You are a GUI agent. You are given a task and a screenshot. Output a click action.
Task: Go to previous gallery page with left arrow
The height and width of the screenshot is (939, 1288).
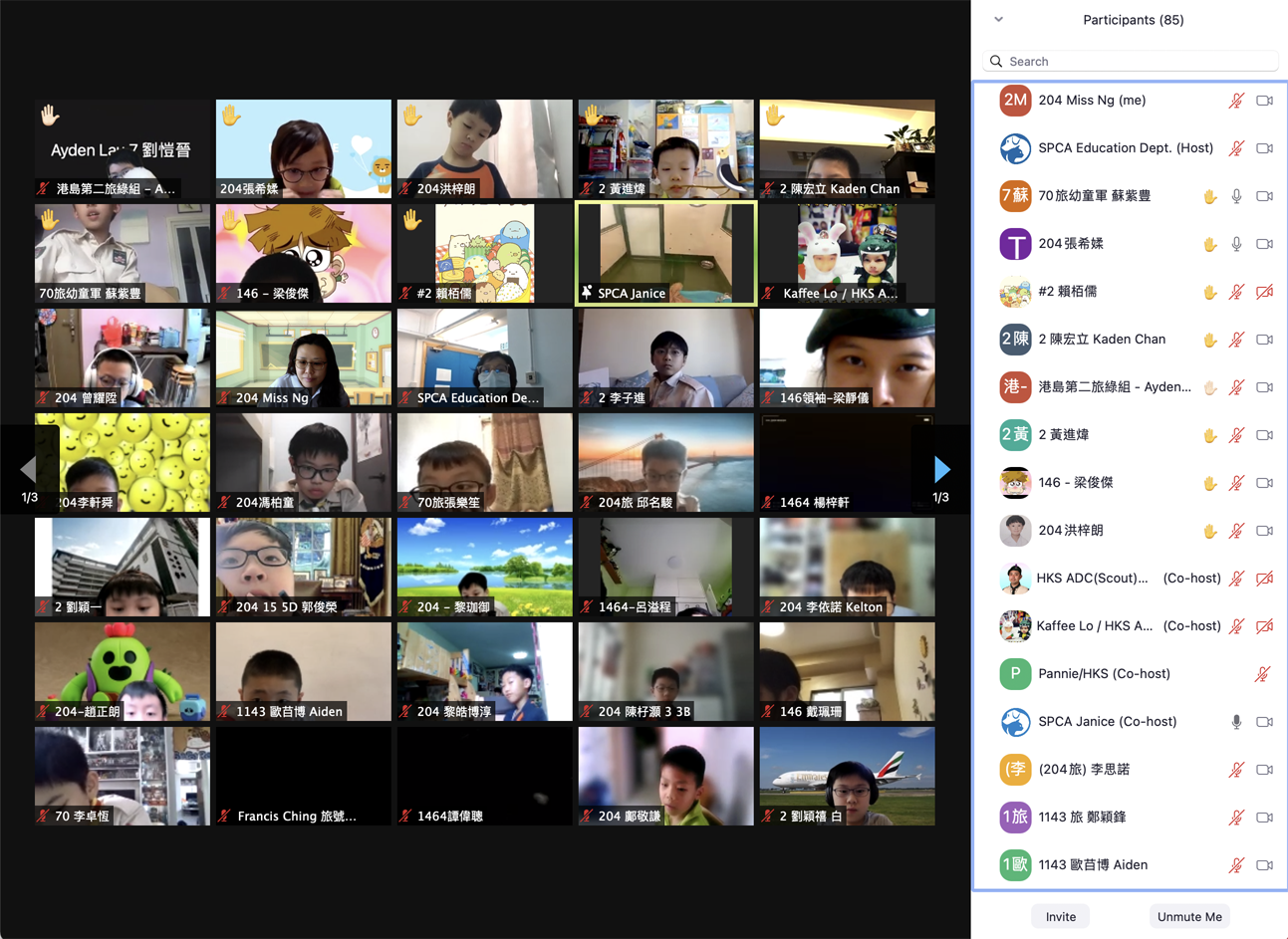[29, 469]
